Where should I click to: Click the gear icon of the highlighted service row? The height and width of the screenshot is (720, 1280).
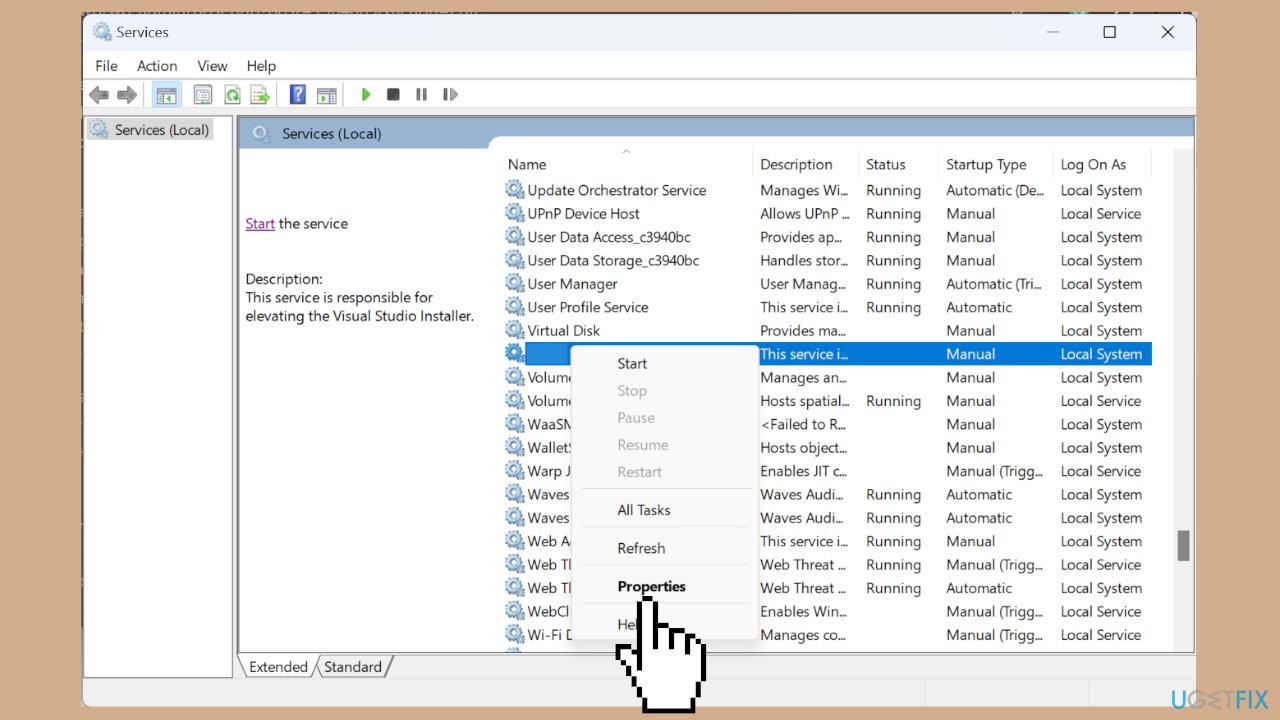click(514, 354)
